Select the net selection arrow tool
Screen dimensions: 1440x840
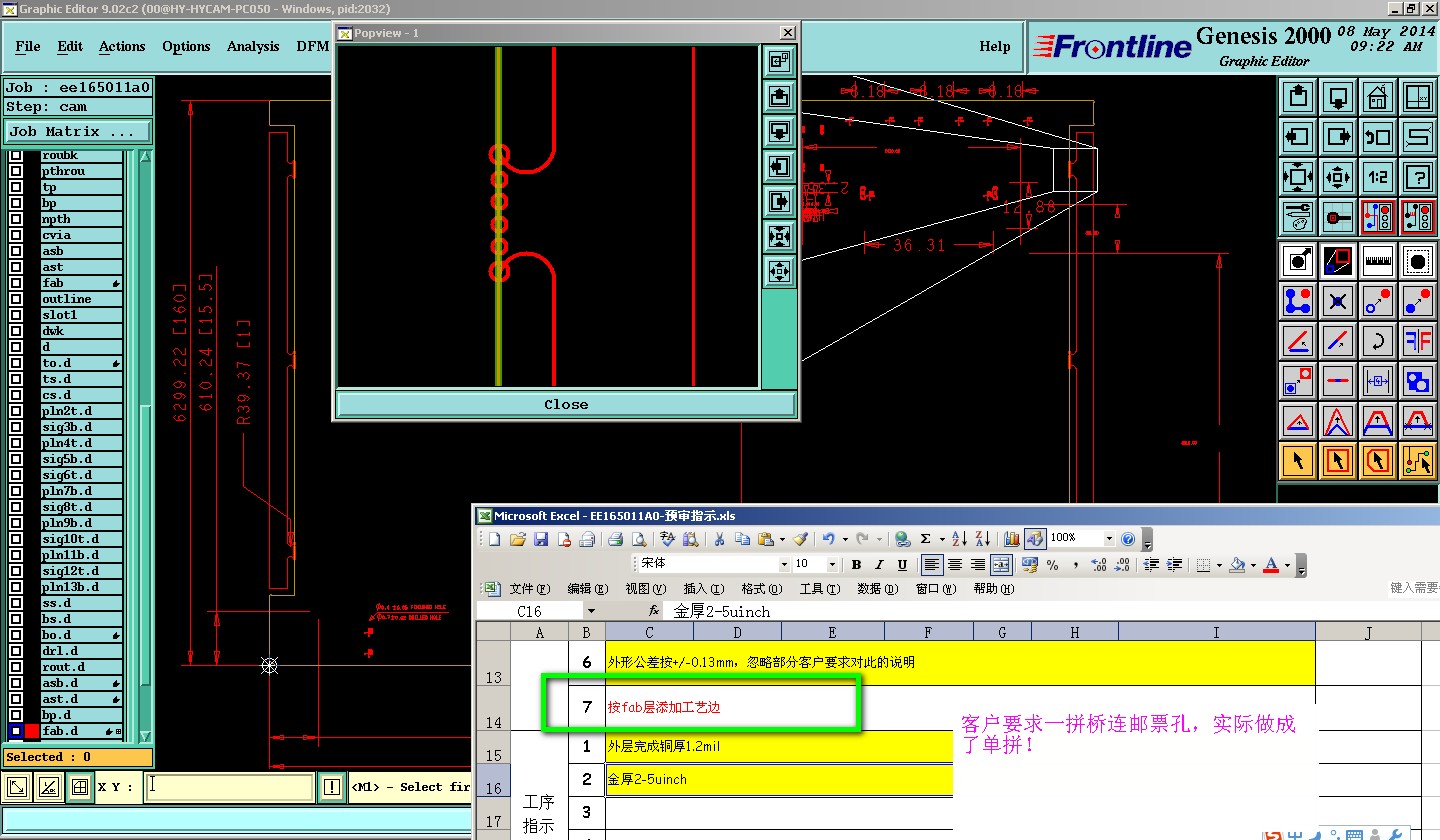[1418, 460]
